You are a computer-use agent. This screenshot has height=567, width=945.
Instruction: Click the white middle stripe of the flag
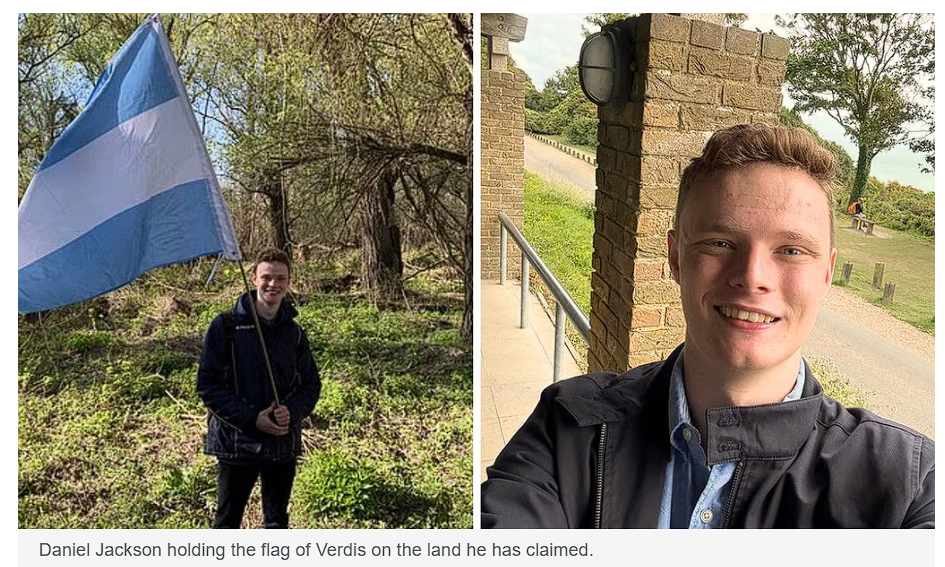(121, 181)
